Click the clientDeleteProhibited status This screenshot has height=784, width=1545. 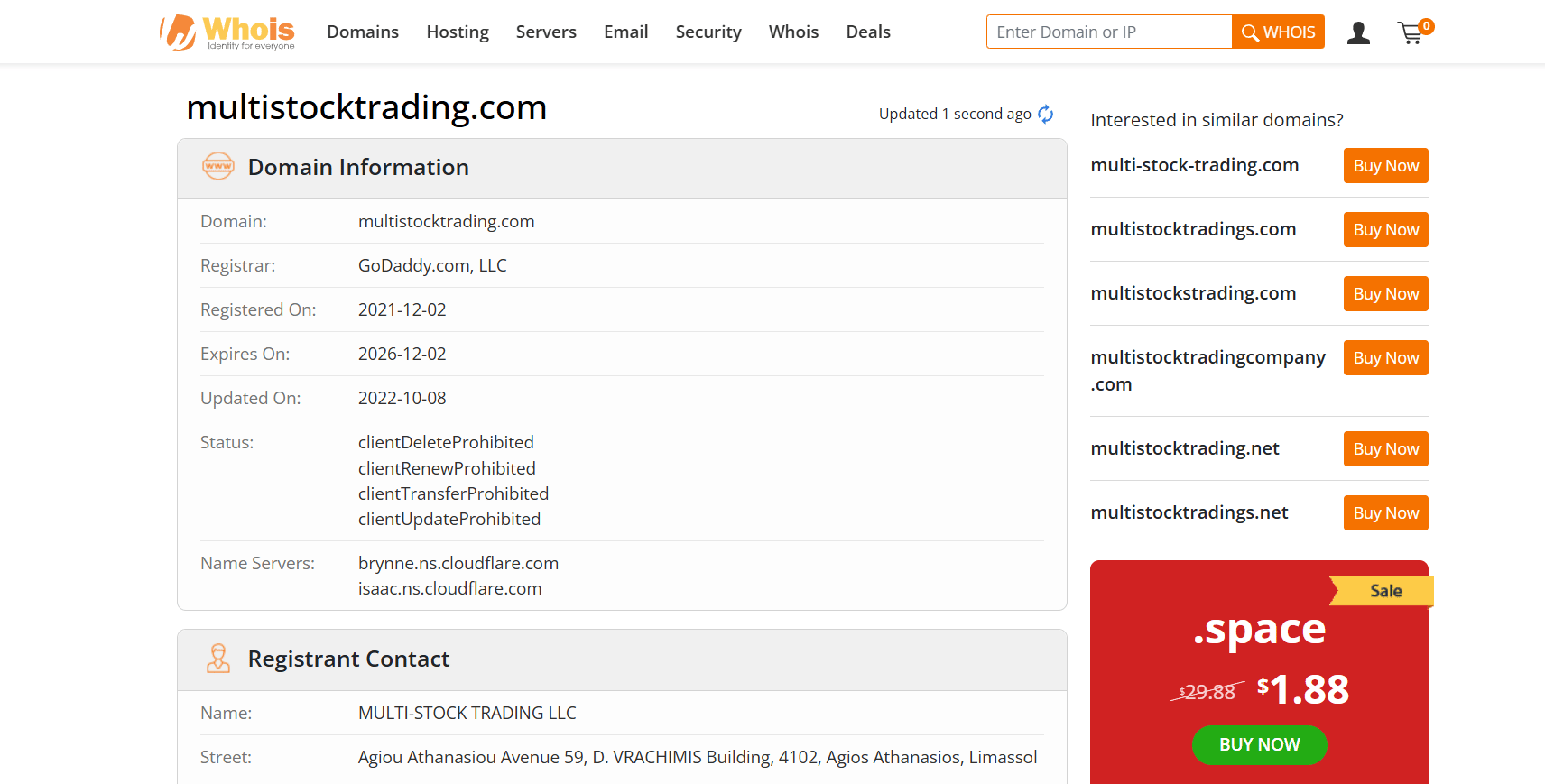446,442
